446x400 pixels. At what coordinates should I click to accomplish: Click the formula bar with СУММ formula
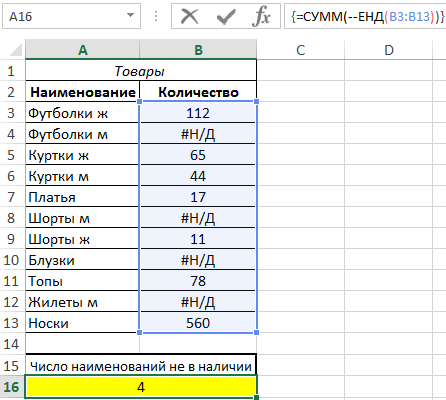(365, 16)
